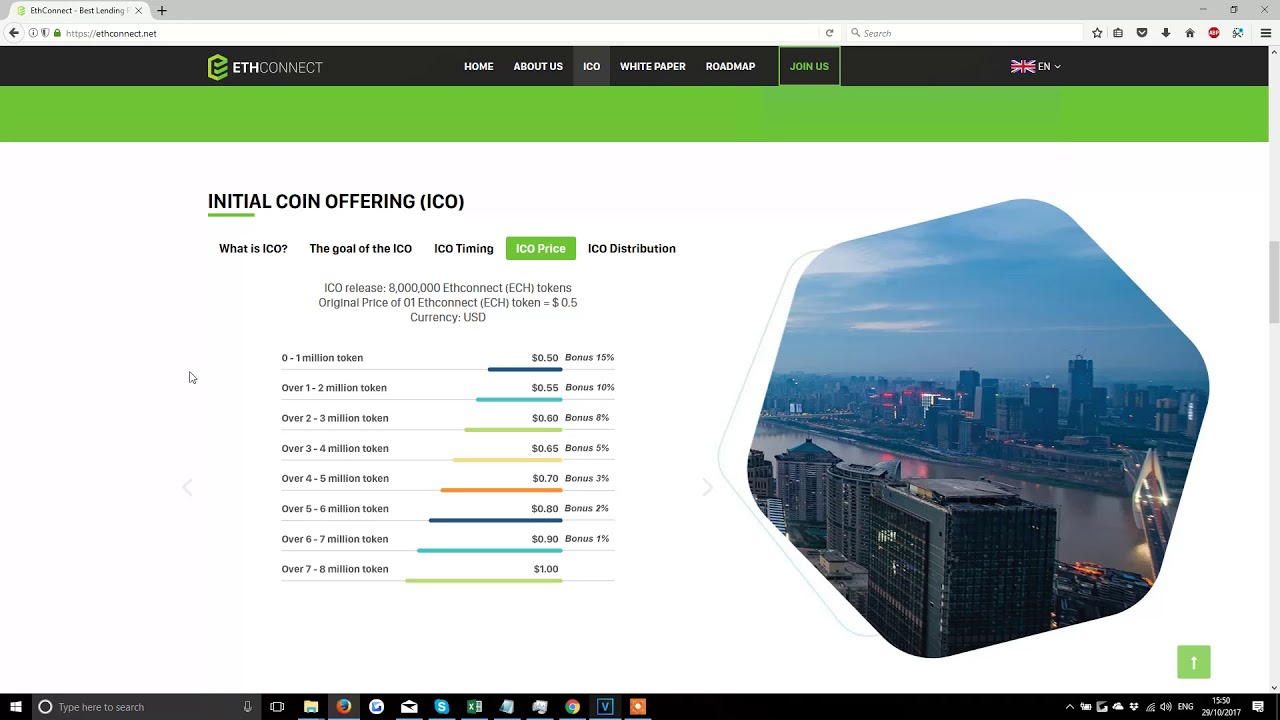
Task: Go to previous ICO slide arrow
Action: (187, 488)
